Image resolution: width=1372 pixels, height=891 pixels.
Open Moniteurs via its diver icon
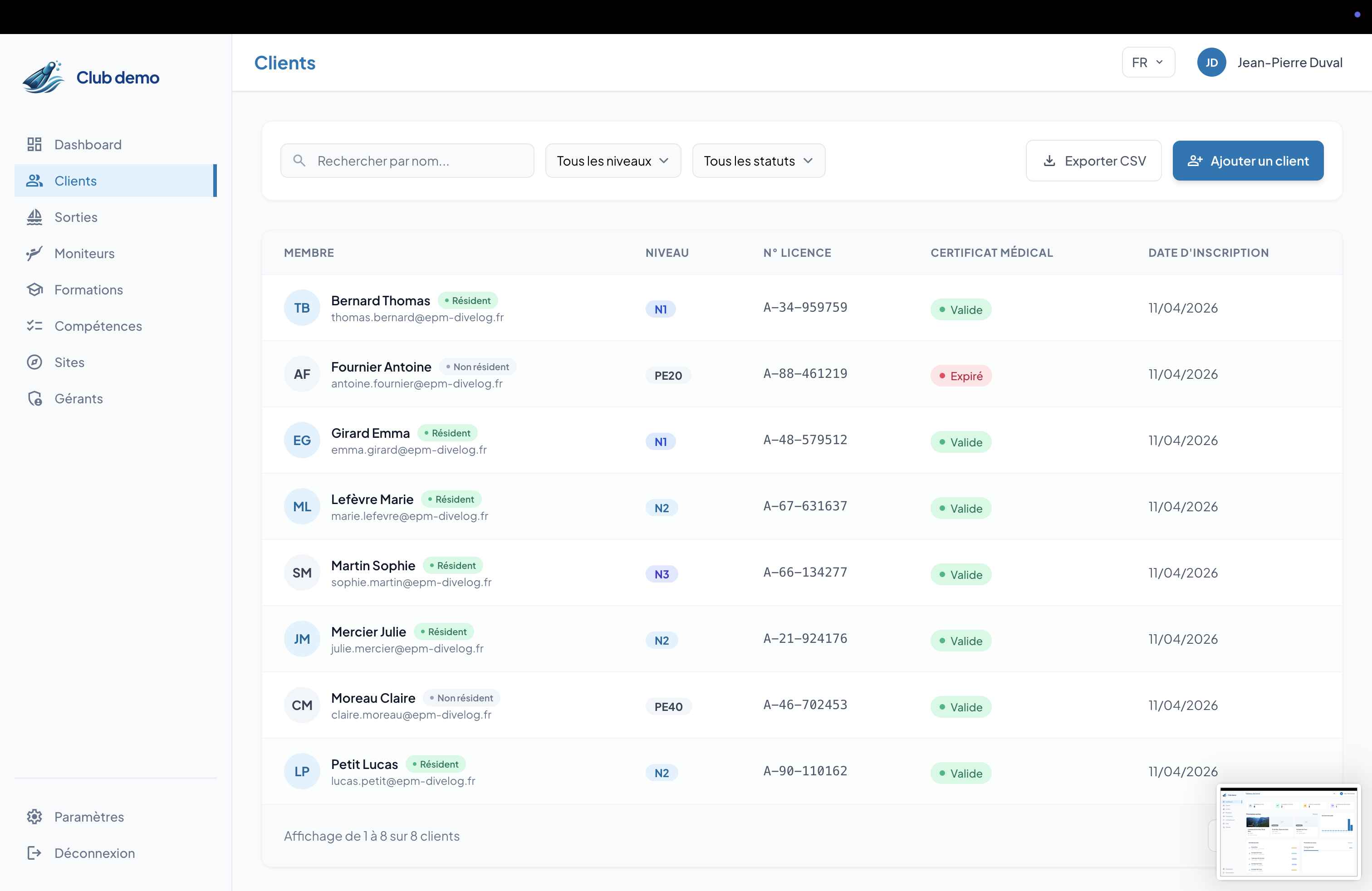point(34,254)
